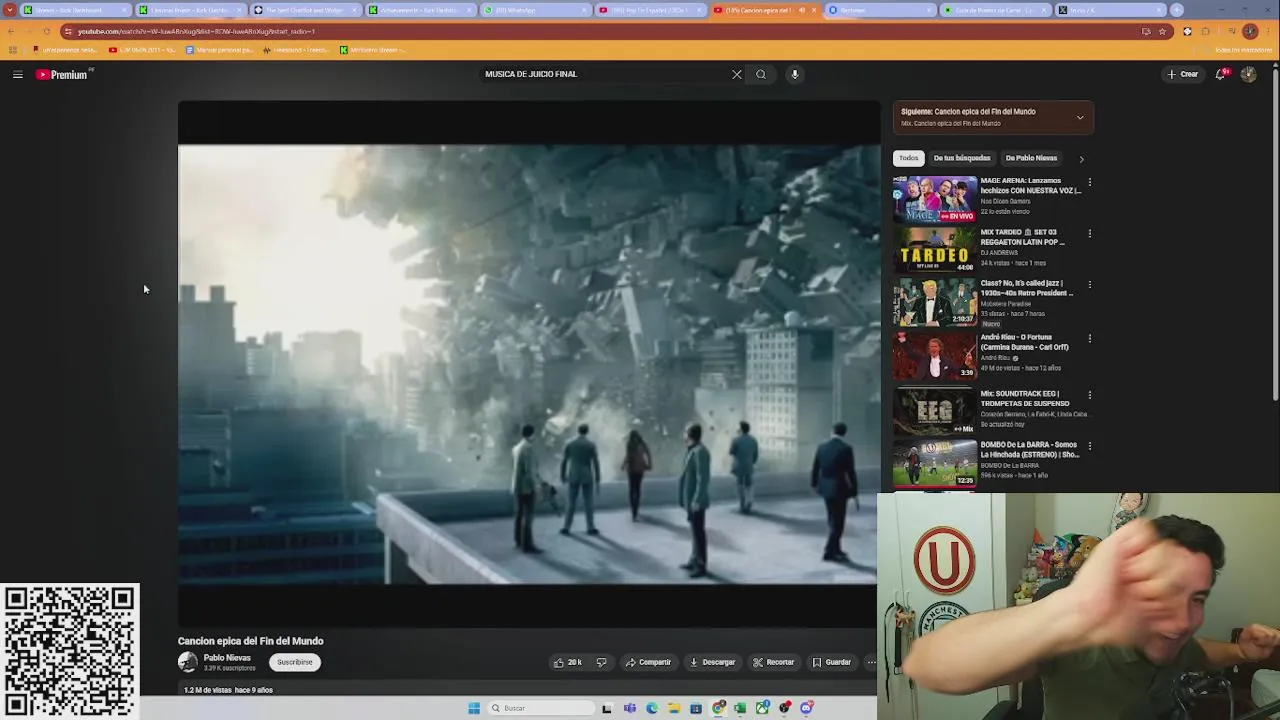Open Excel from the taskbar

[740, 708]
